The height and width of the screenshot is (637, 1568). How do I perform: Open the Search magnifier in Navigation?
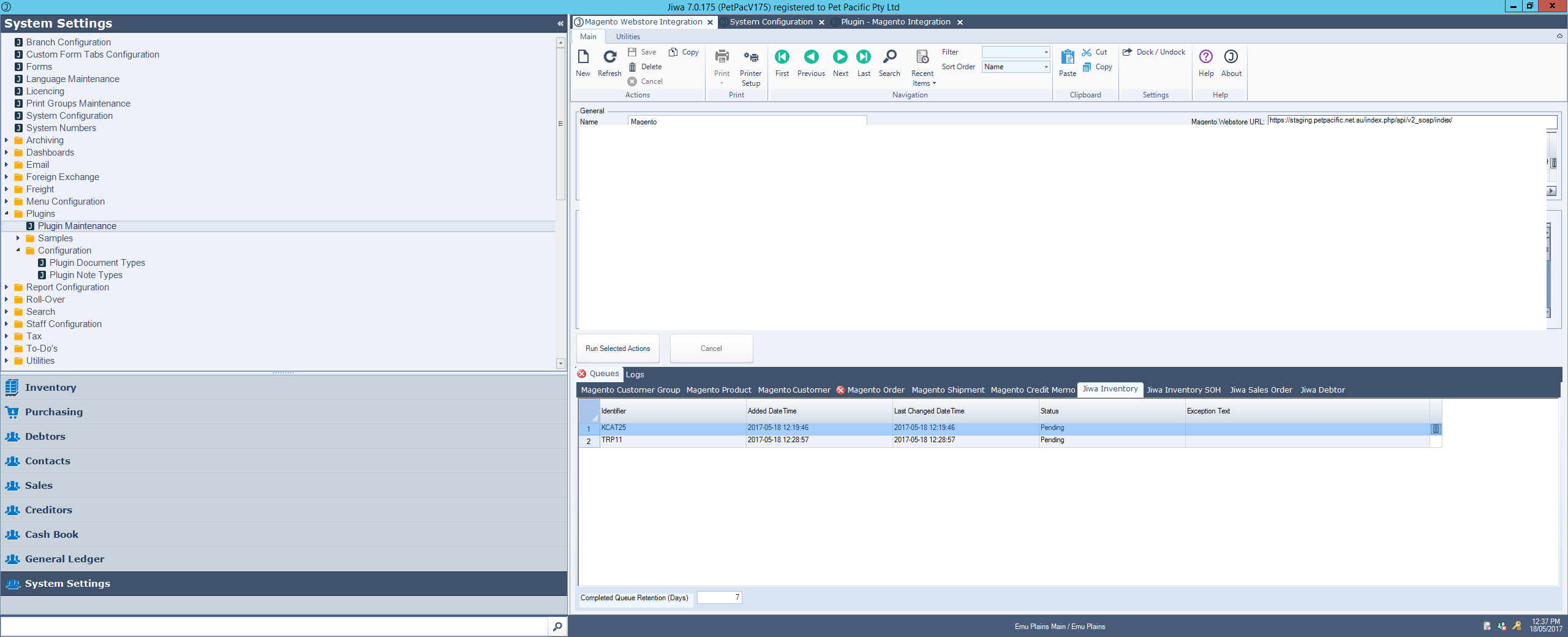[889, 58]
